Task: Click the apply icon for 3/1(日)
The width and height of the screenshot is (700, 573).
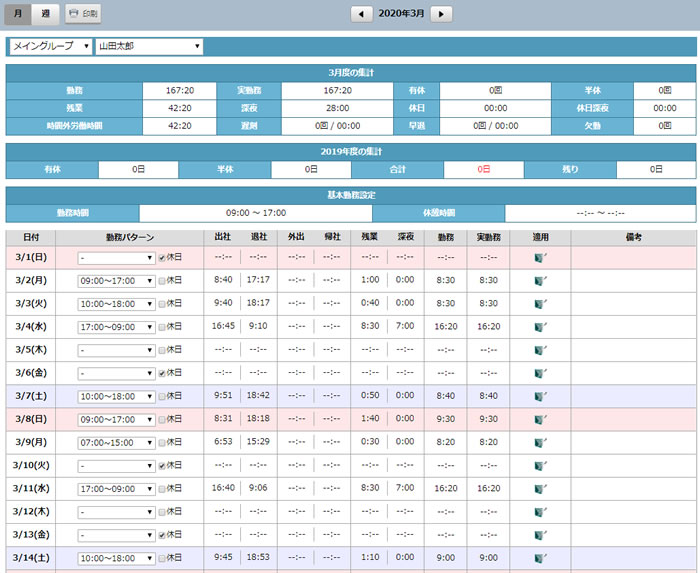Action: point(540,257)
